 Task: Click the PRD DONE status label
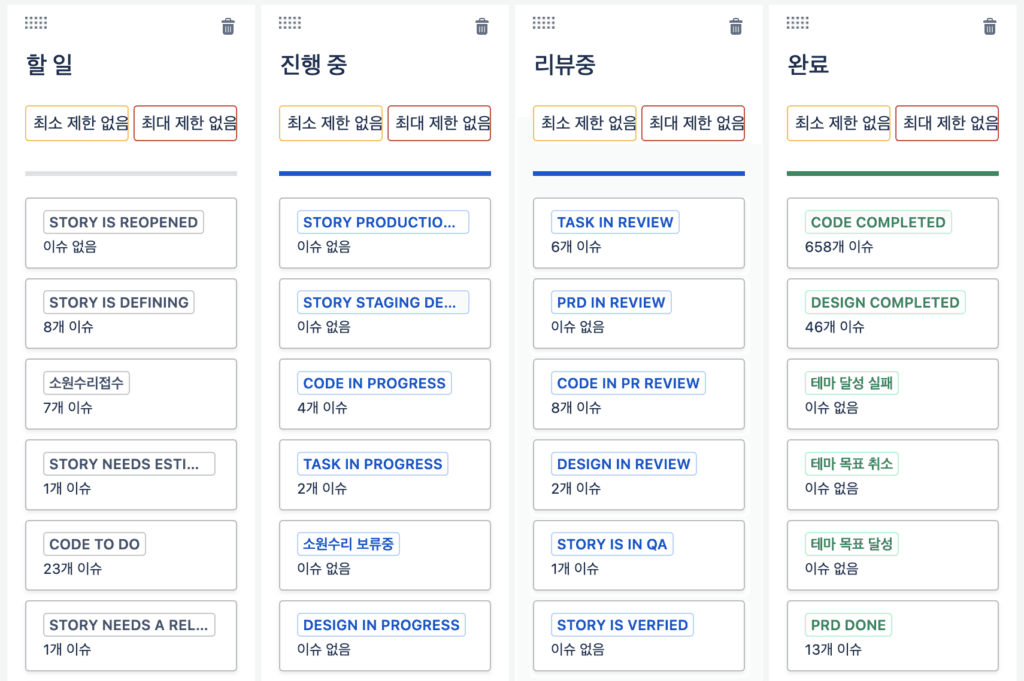[848, 625]
